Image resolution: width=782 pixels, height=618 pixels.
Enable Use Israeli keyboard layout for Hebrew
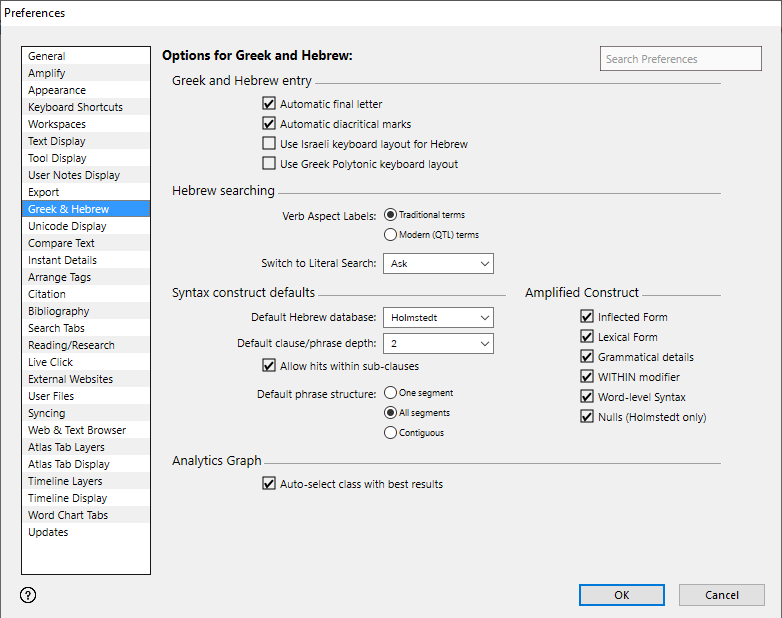coord(269,144)
